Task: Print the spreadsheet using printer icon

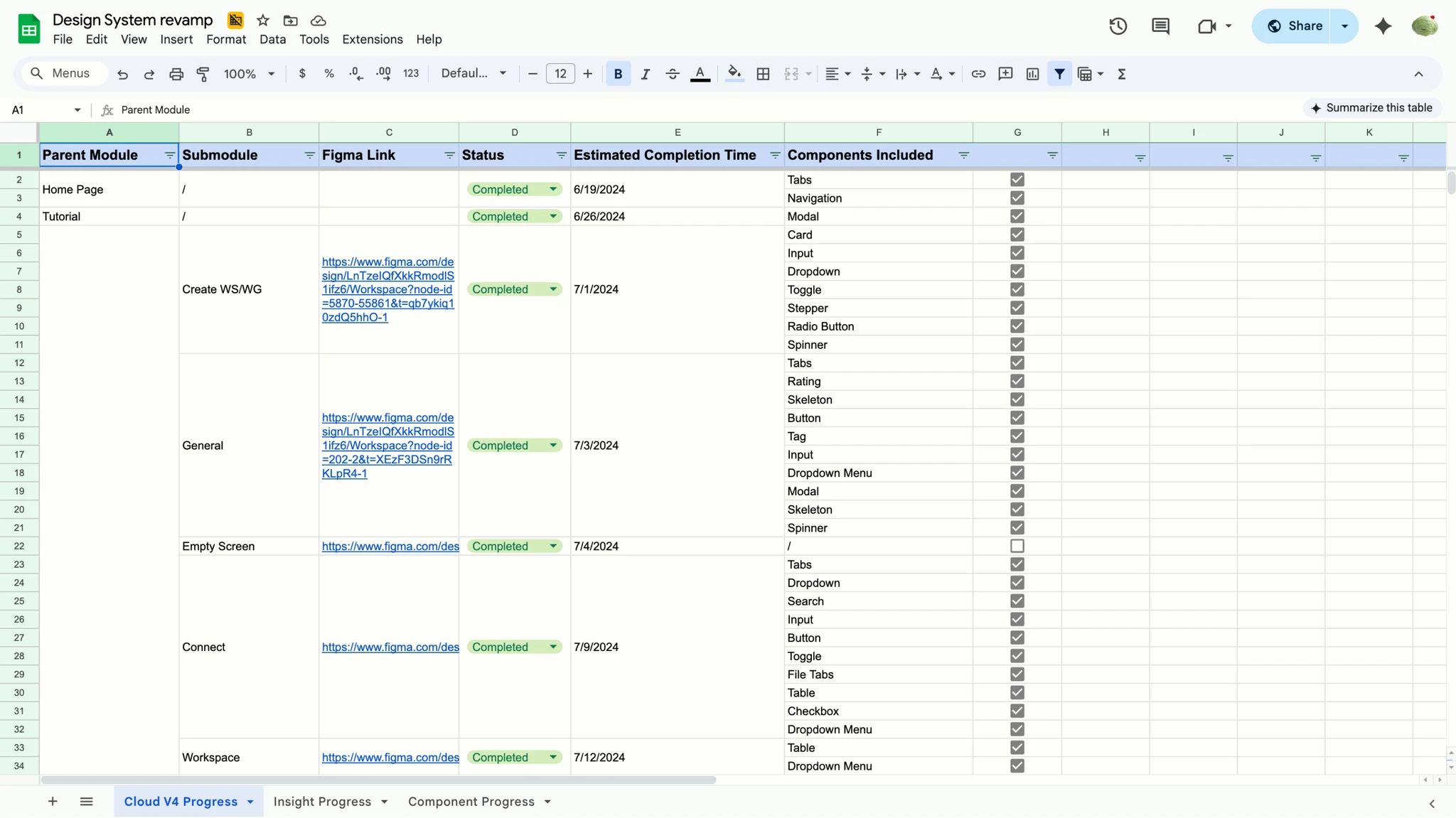Action: (x=176, y=74)
